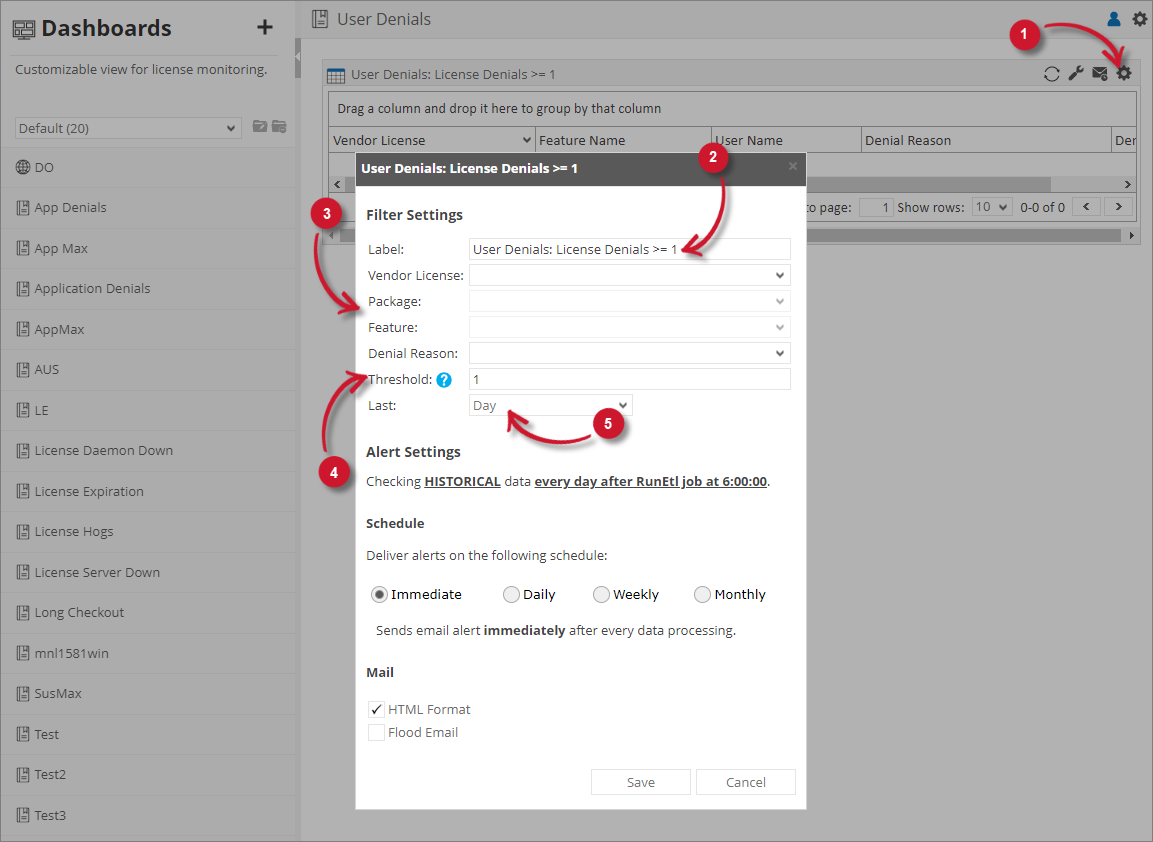Collapse the sidebar with the arrow handle
The image size is (1153, 842).
(x=298, y=56)
